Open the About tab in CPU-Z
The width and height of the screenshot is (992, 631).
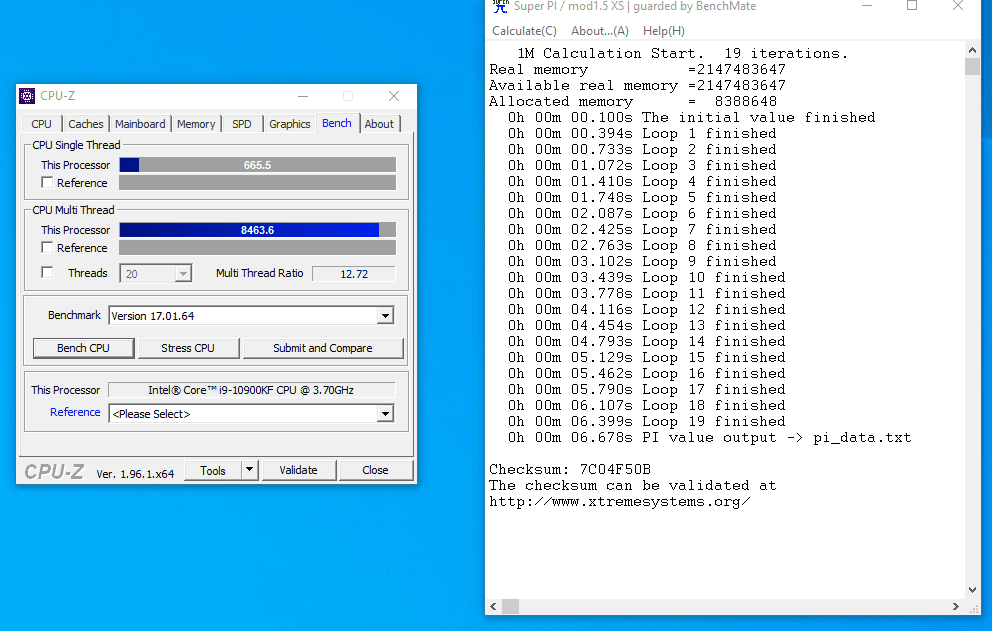tap(379, 124)
